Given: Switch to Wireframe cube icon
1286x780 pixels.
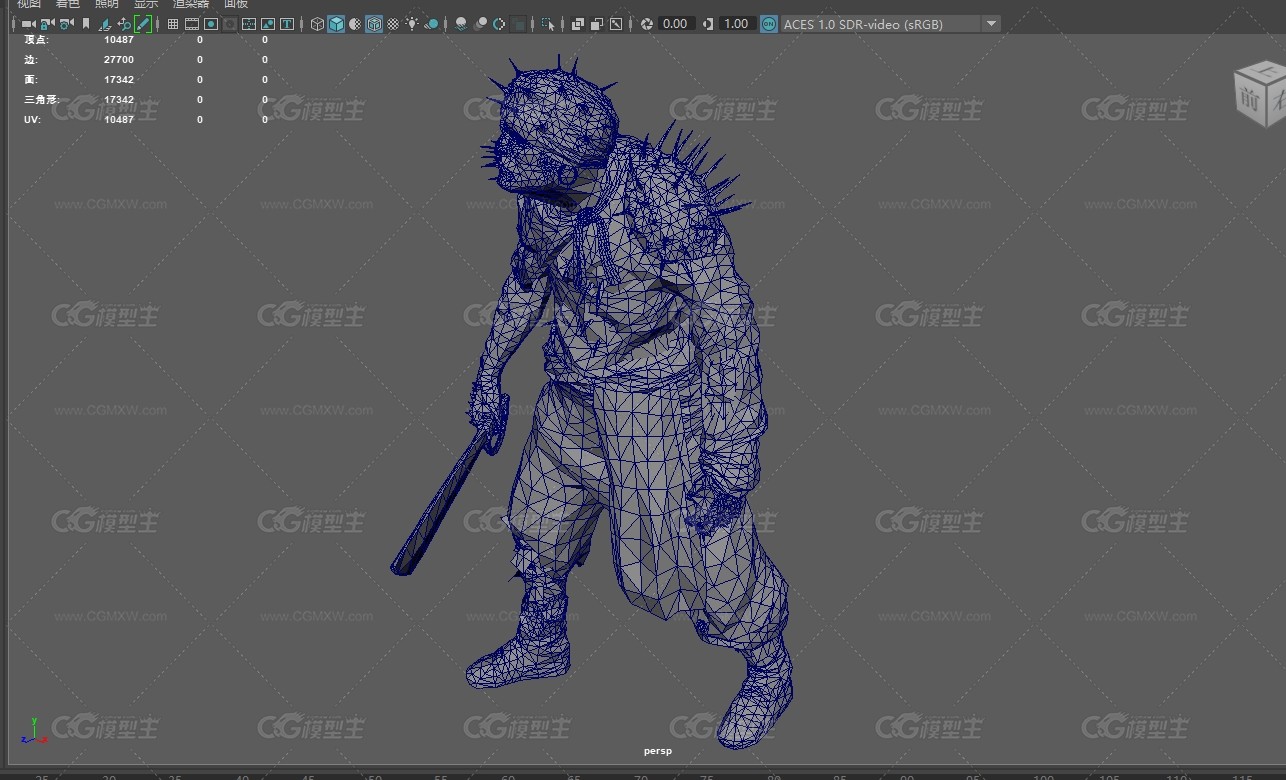Looking at the screenshot, I should coord(318,23).
